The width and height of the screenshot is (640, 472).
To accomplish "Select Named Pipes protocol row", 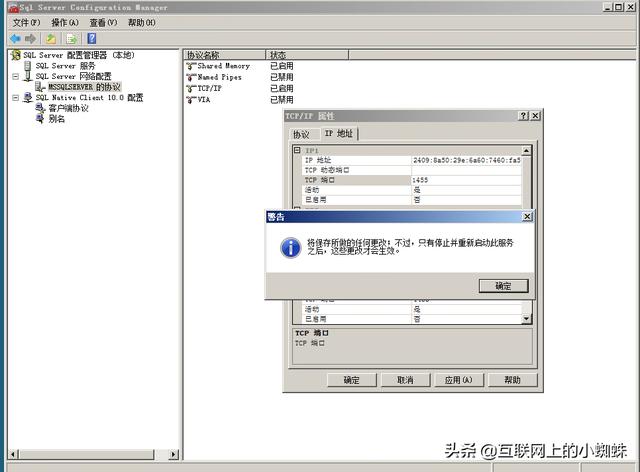I will [219, 77].
